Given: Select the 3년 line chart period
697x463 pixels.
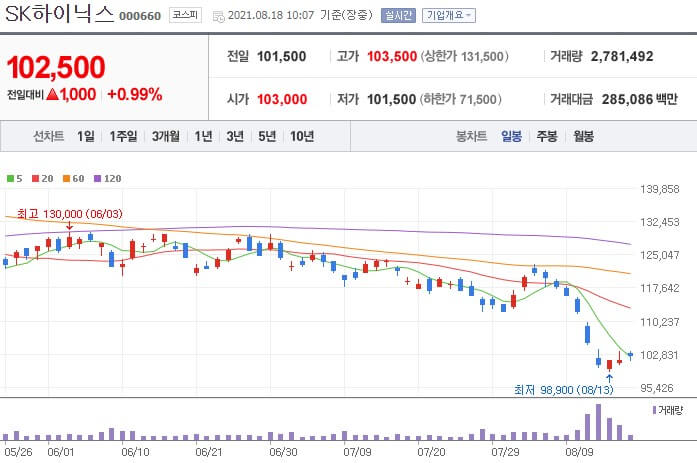Looking at the screenshot, I should click(x=235, y=136).
